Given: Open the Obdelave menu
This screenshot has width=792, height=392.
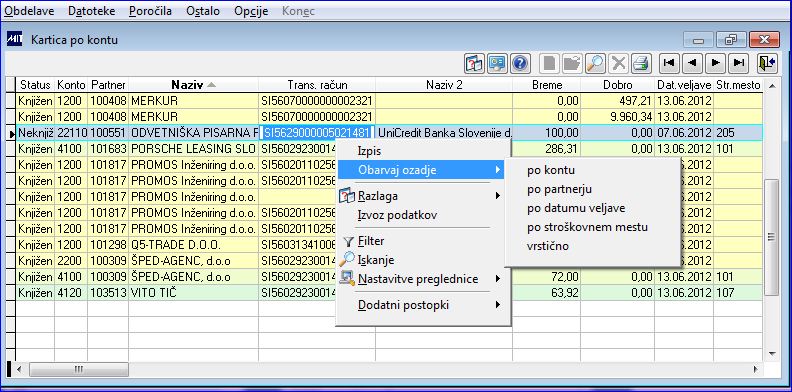Looking at the screenshot, I should point(29,11).
